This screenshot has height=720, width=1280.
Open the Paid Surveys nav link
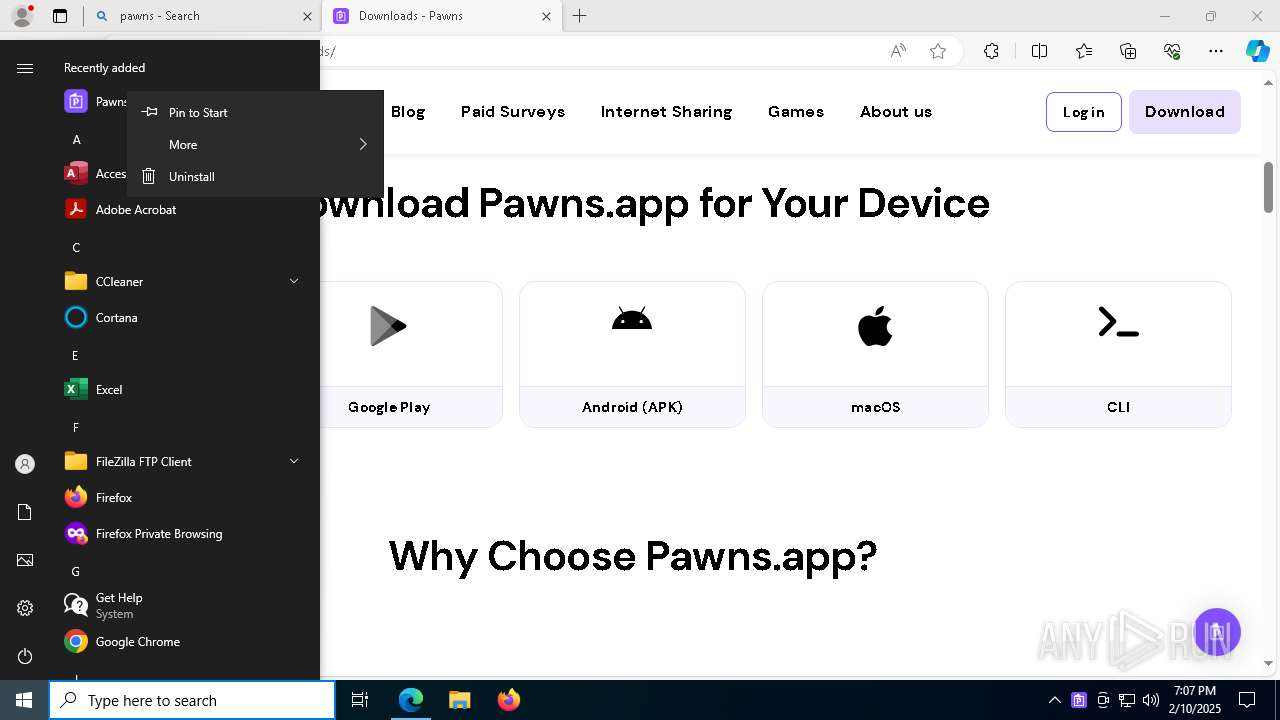point(513,112)
